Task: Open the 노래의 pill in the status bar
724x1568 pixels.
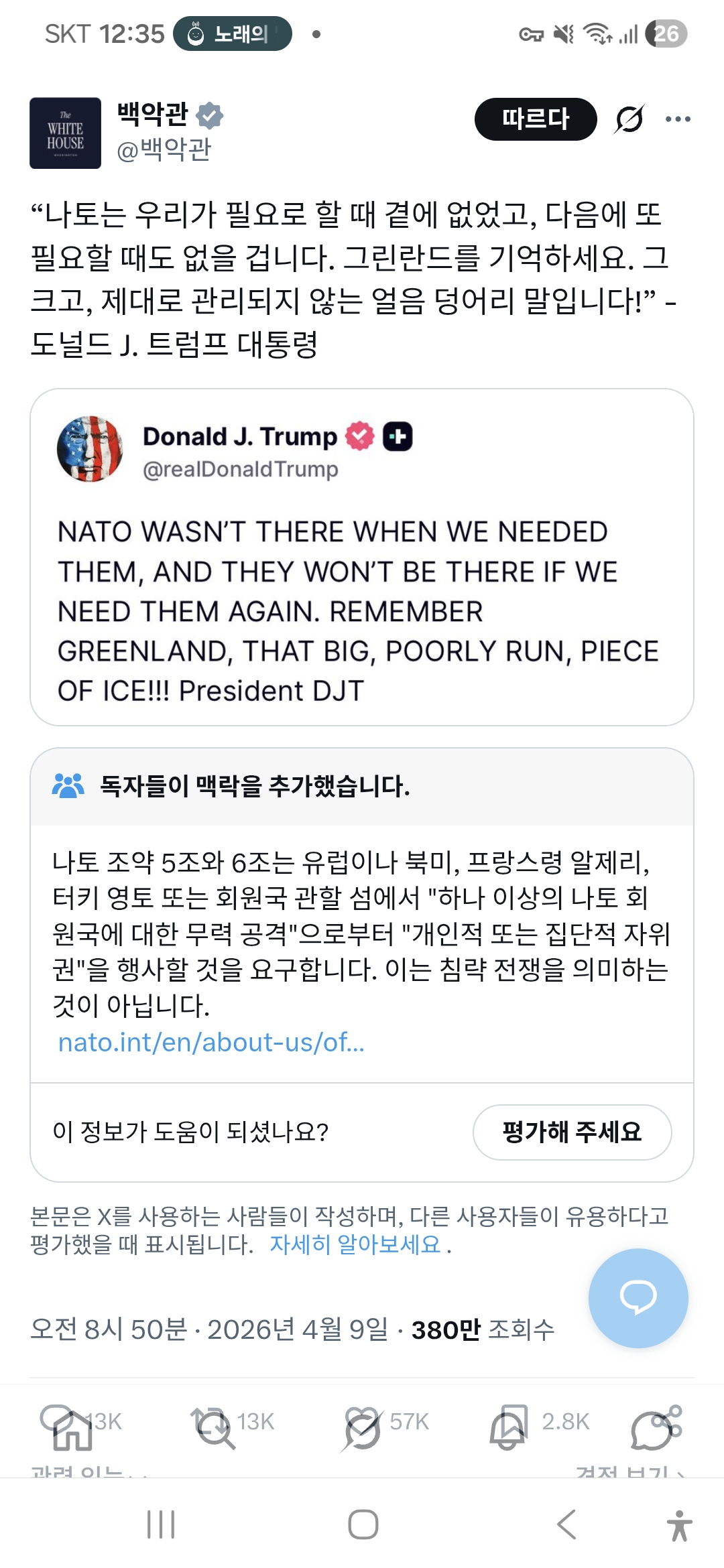Action: (233, 34)
